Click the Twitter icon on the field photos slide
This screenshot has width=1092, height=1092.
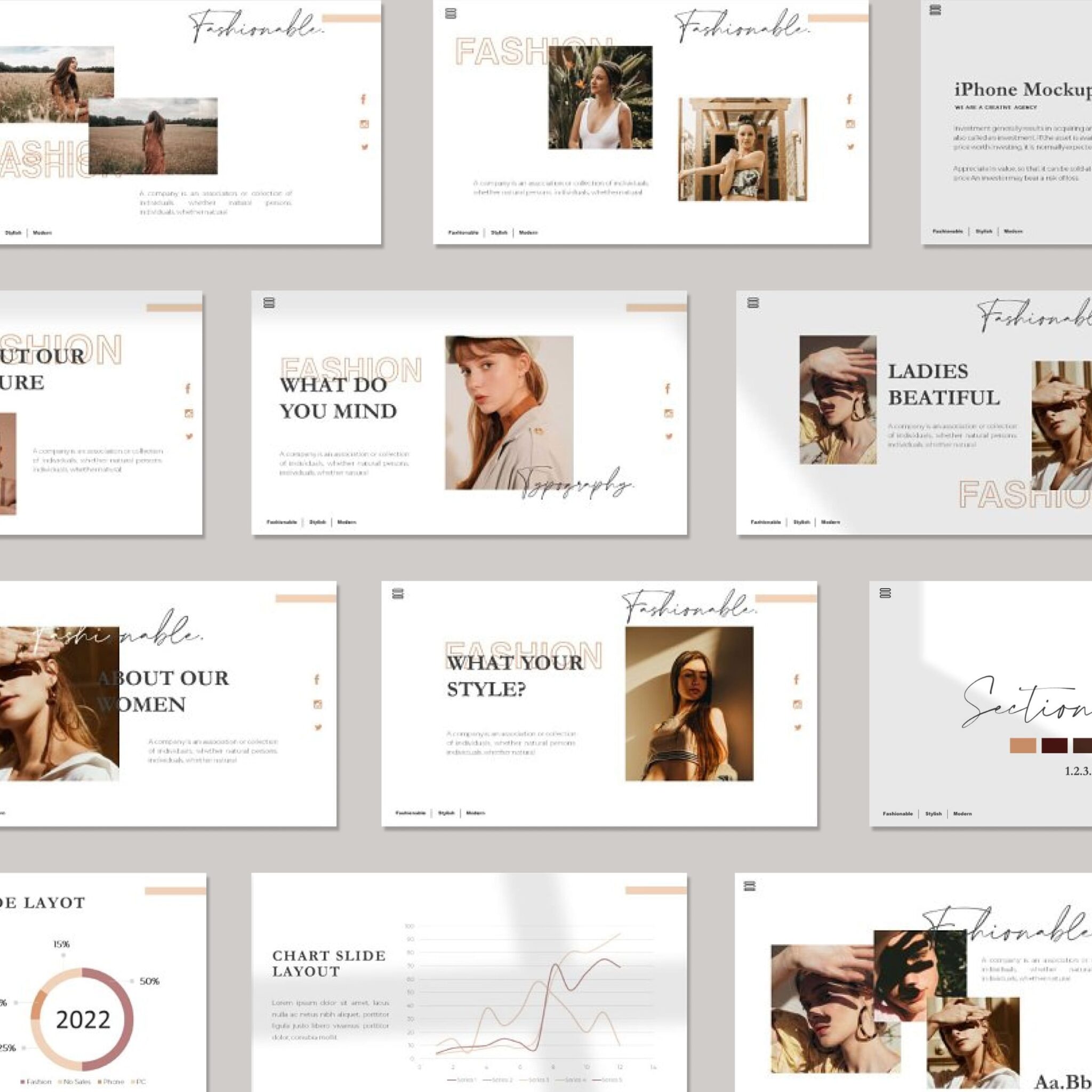click(365, 147)
